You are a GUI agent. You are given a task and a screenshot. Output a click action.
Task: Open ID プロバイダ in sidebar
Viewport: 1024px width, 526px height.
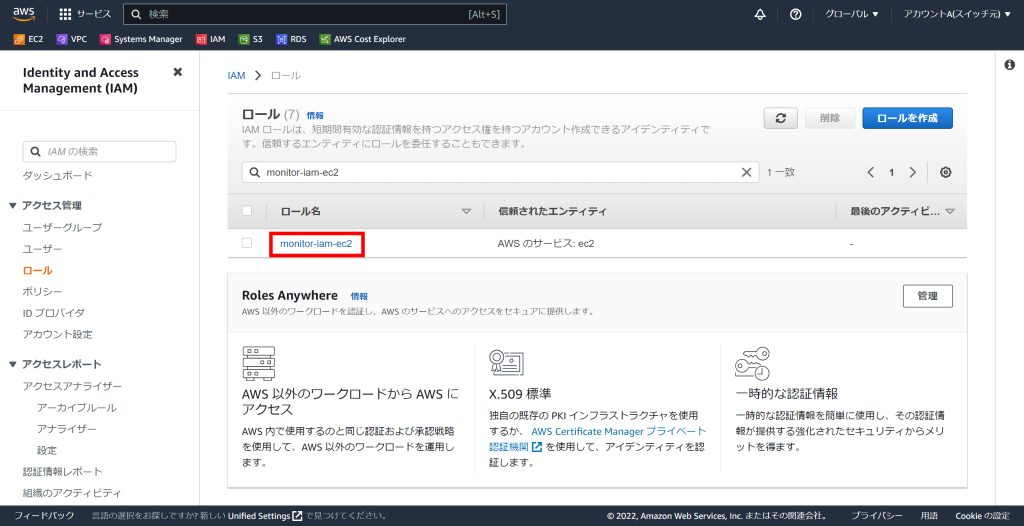click(54, 313)
